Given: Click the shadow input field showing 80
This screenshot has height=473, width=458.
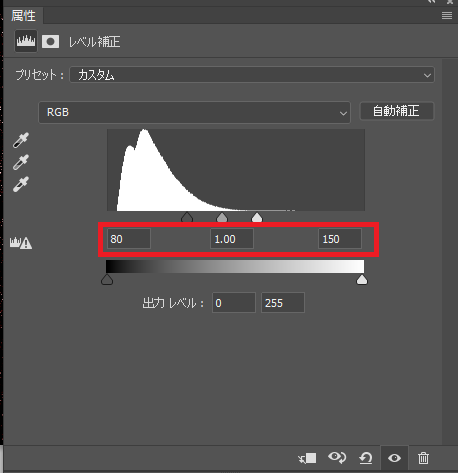Looking at the screenshot, I should coord(129,239).
